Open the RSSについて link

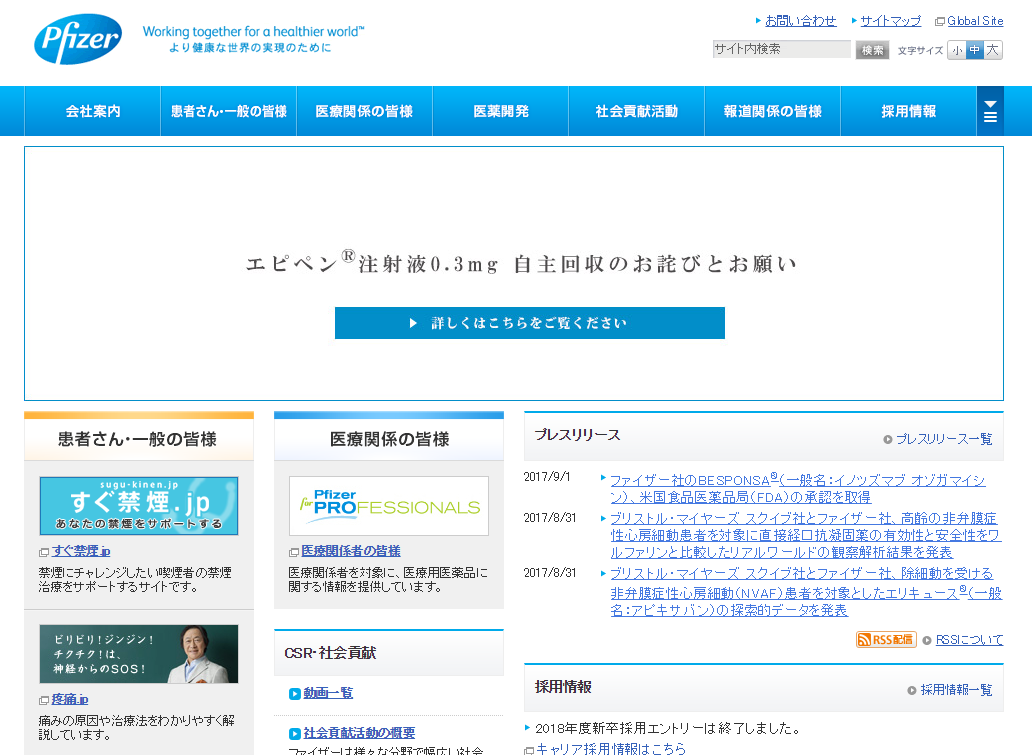[969, 640]
